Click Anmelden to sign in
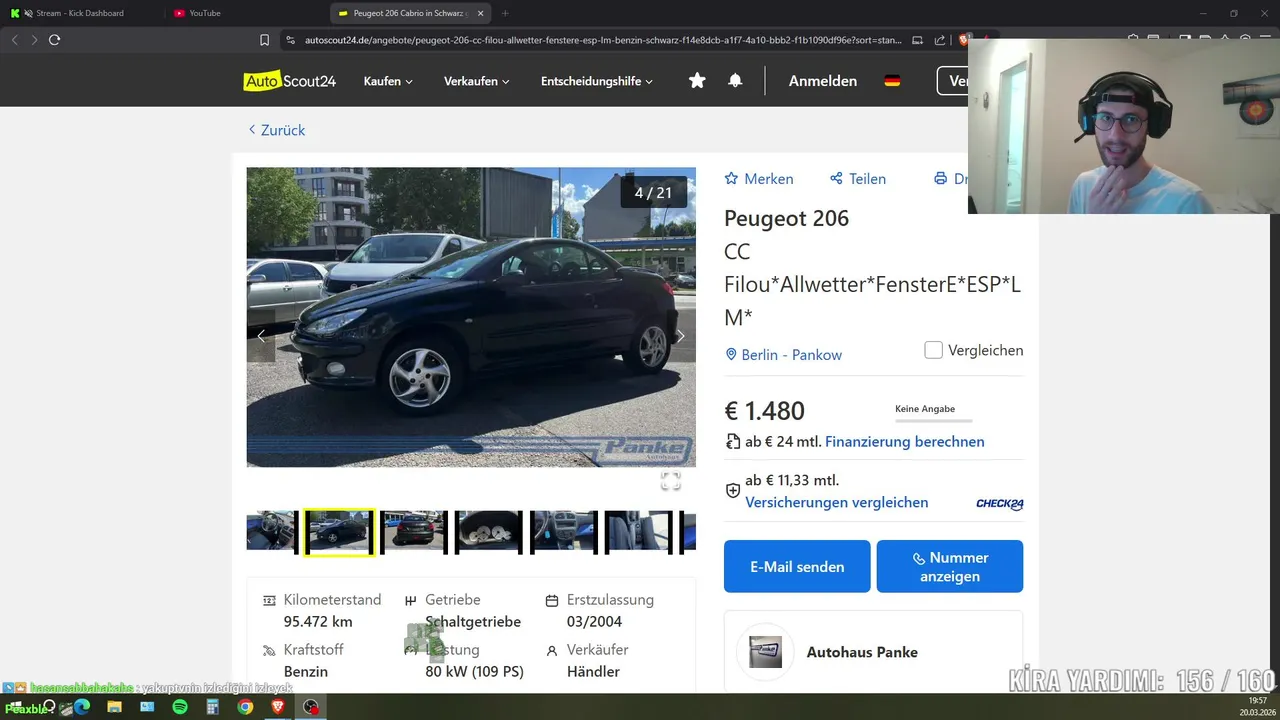This screenshot has width=1280, height=720. click(823, 81)
